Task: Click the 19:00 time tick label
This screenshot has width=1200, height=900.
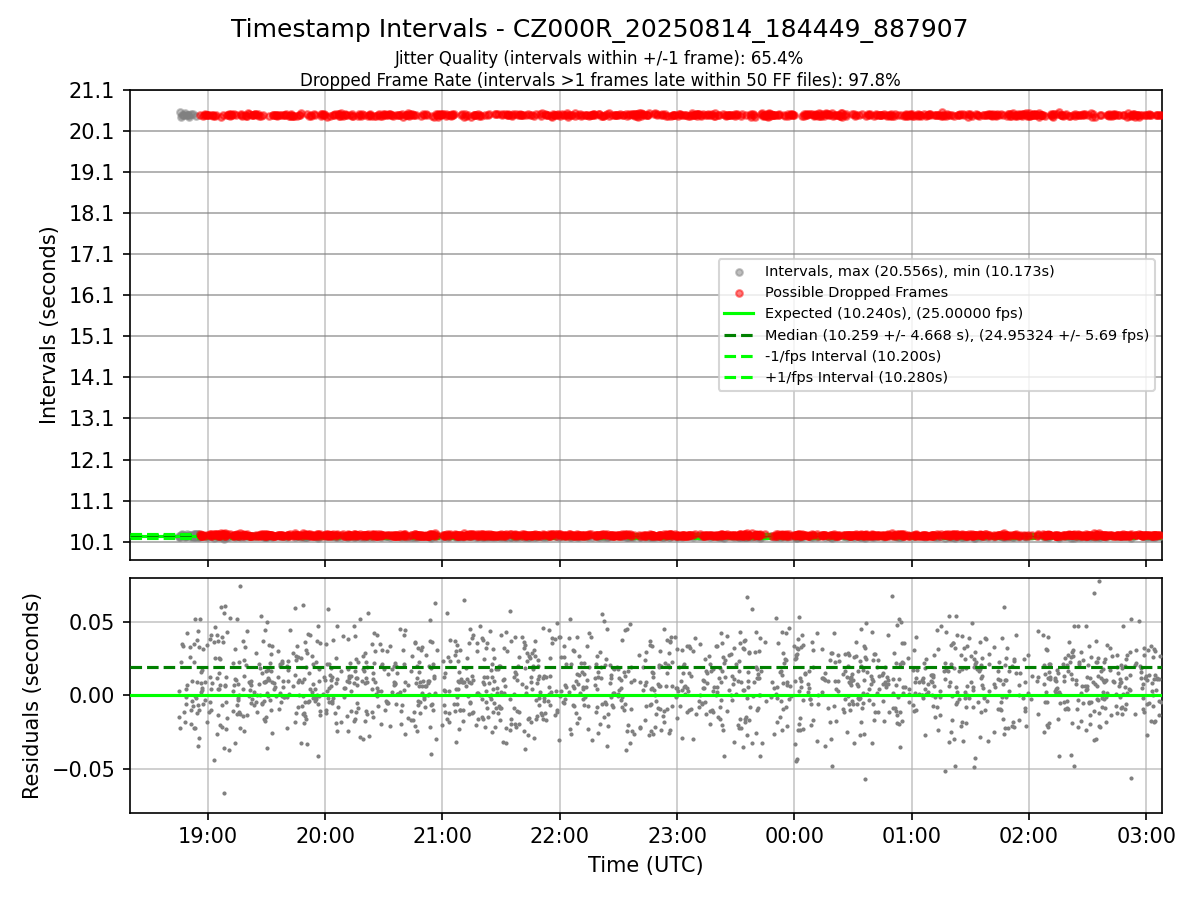Action: tap(207, 834)
